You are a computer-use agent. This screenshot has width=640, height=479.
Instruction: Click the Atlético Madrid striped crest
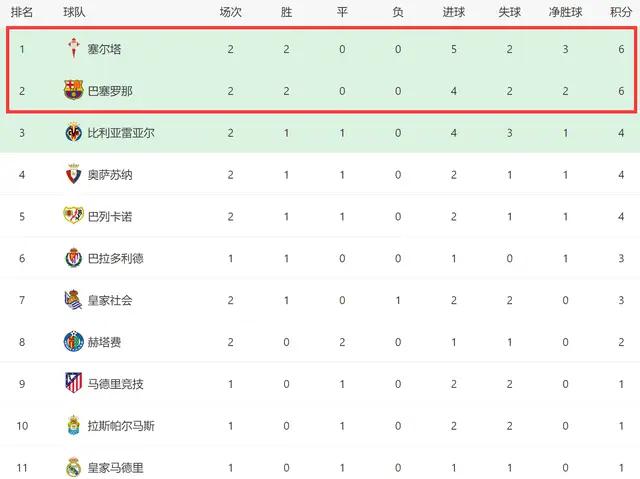coord(73,383)
